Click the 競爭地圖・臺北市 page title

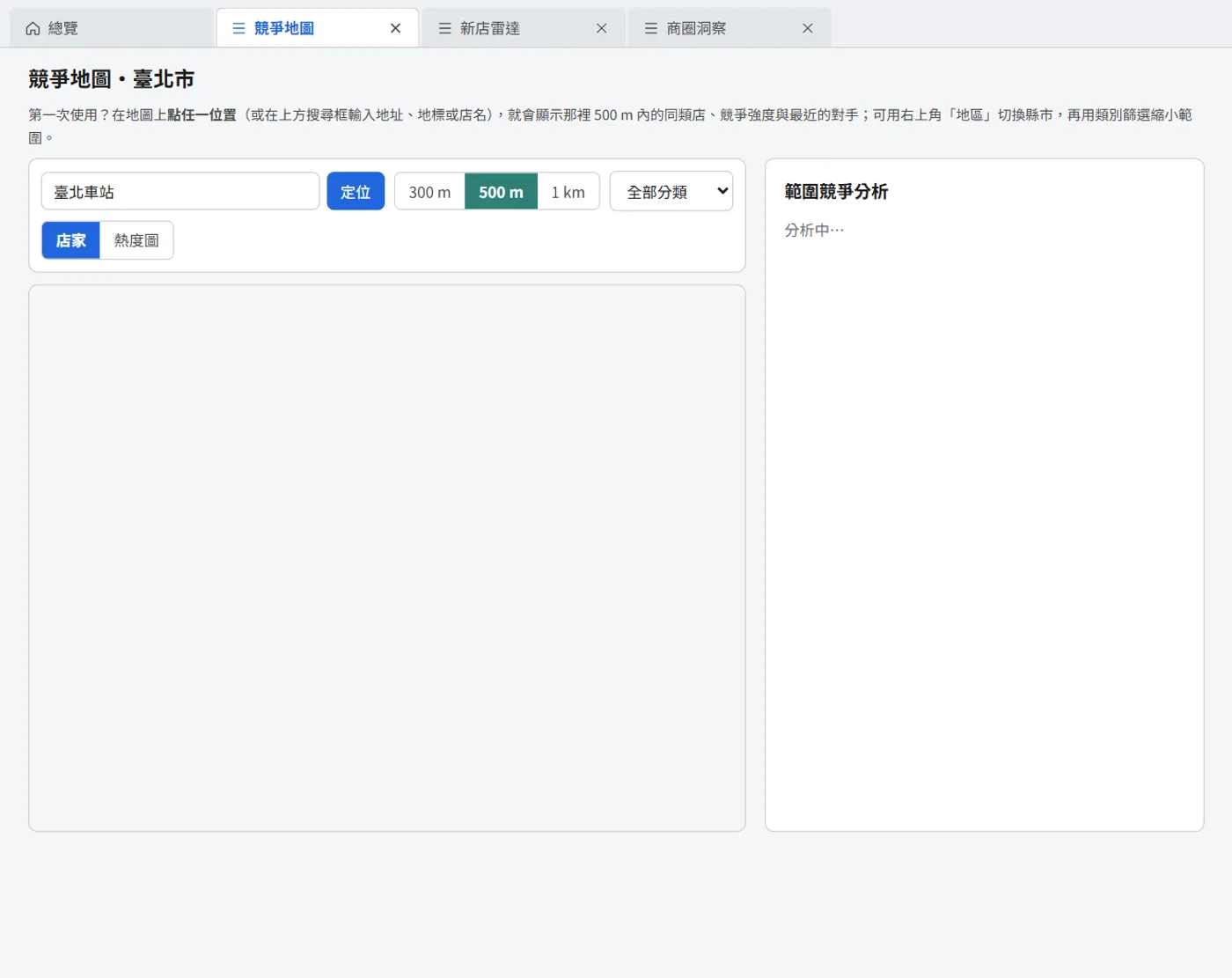point(111,79)
